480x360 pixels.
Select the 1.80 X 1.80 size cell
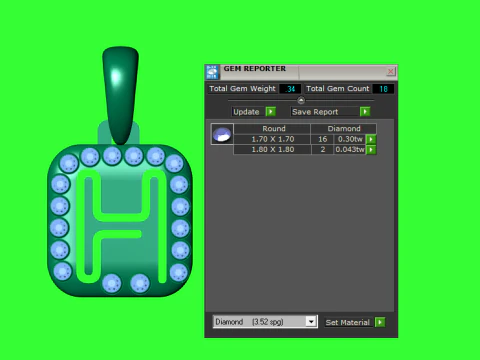pos(273,149)
